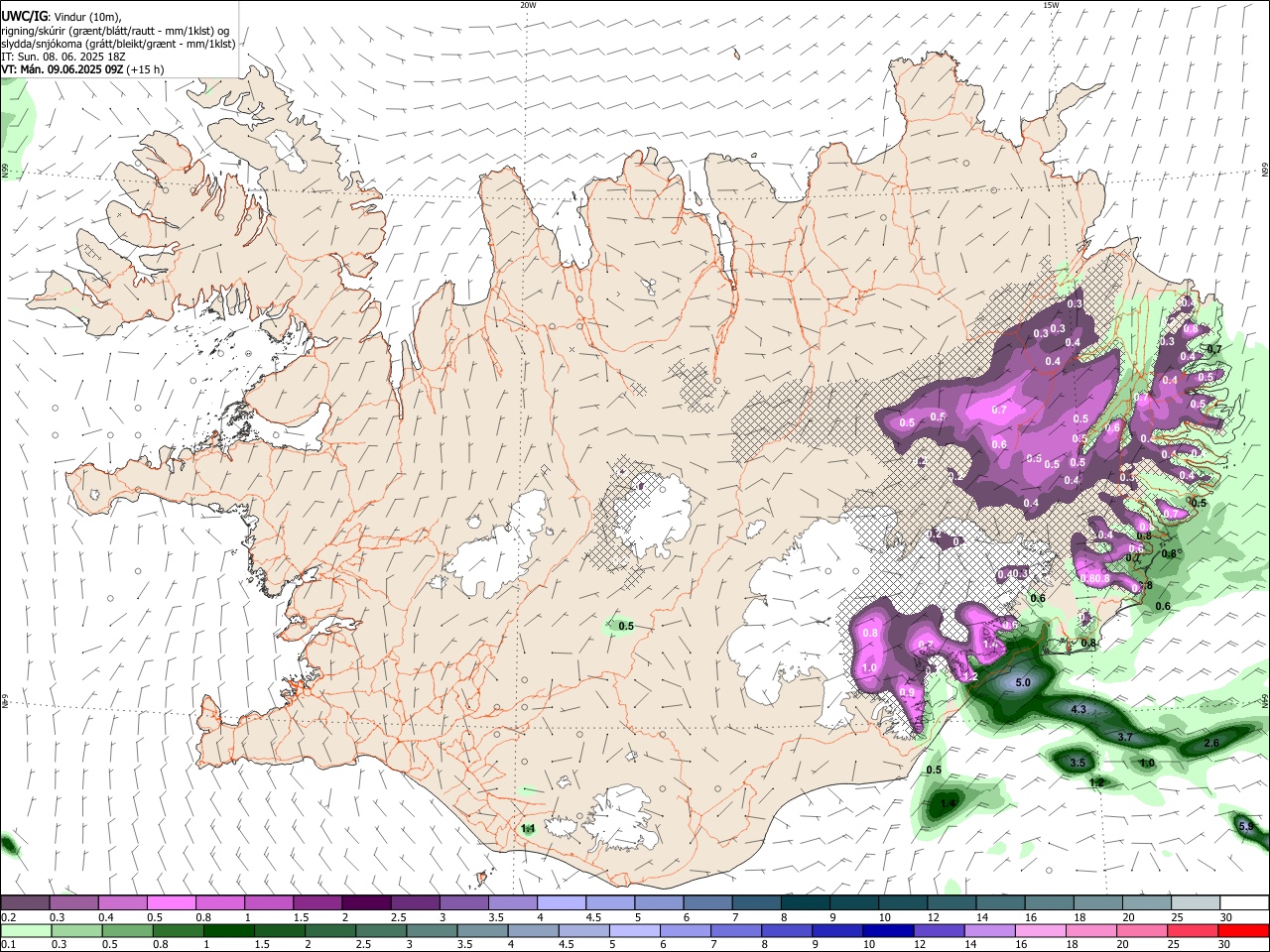Click the 0.2 label in top legend row

[8, 917]
